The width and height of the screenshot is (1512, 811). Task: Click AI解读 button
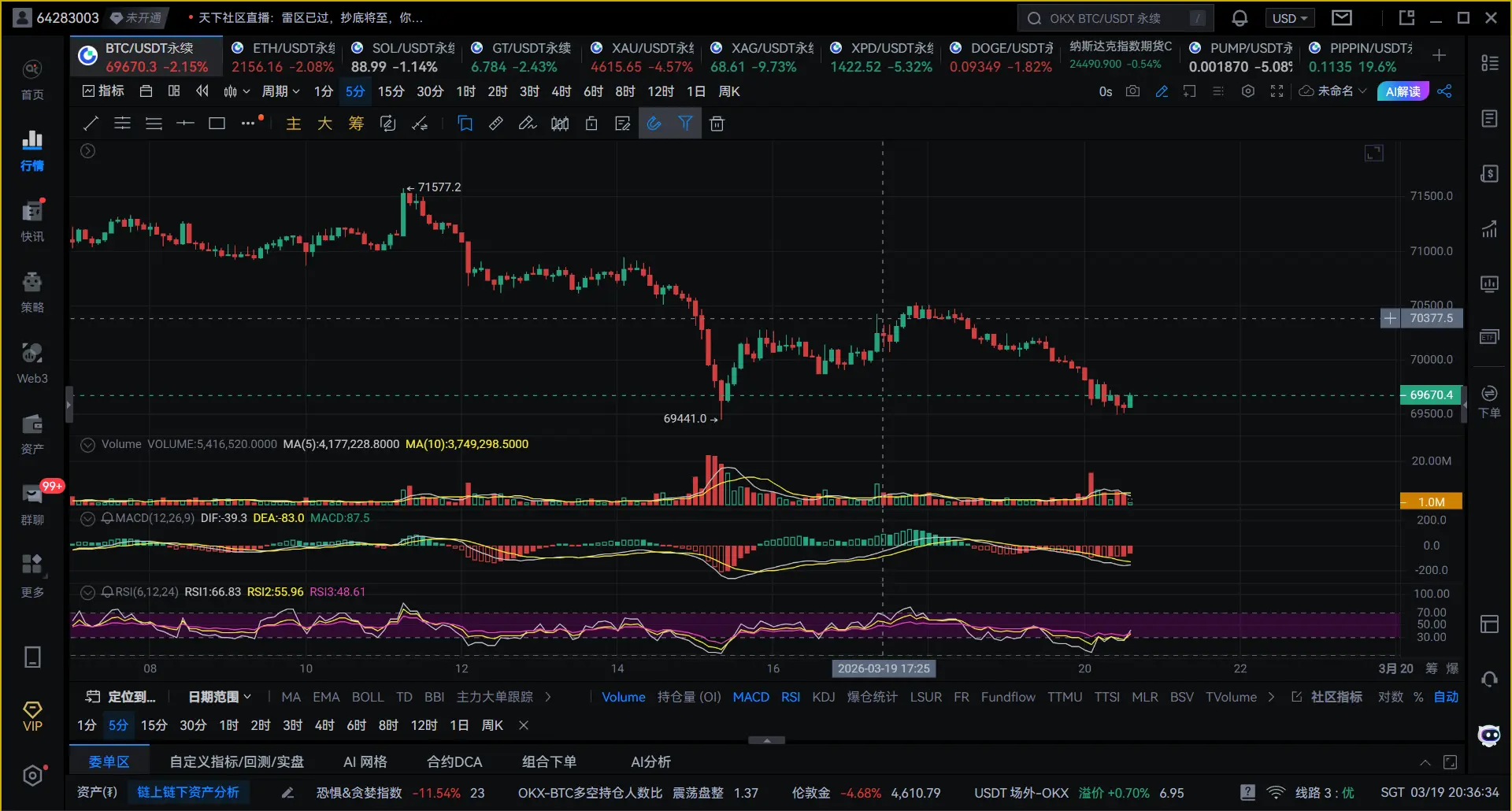click(1403, 91)
